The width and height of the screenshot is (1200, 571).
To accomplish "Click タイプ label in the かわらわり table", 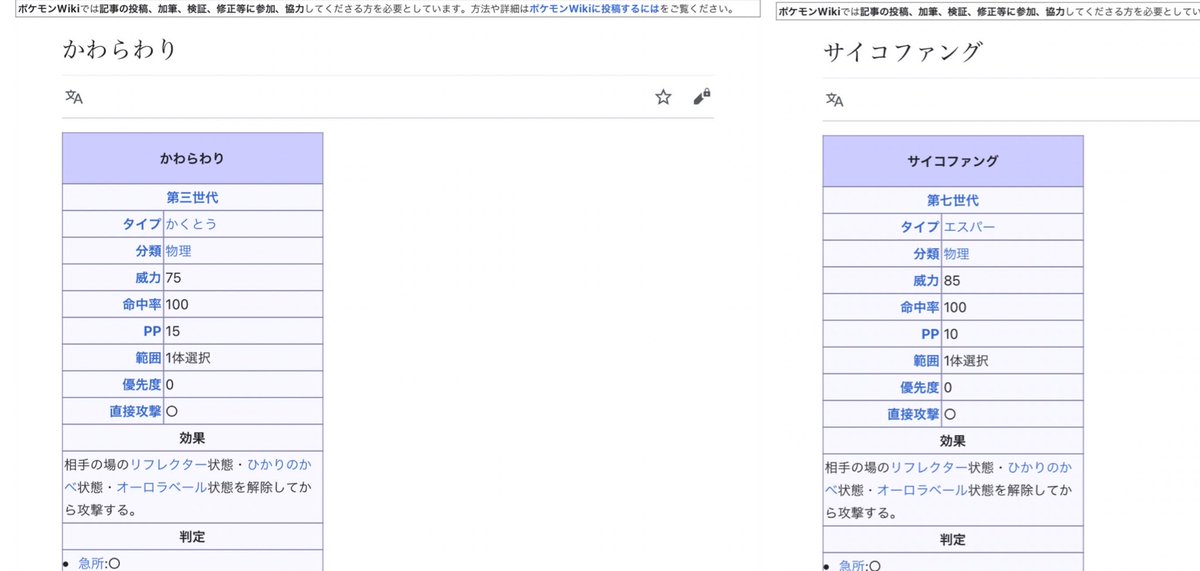I will coord(142,224).
